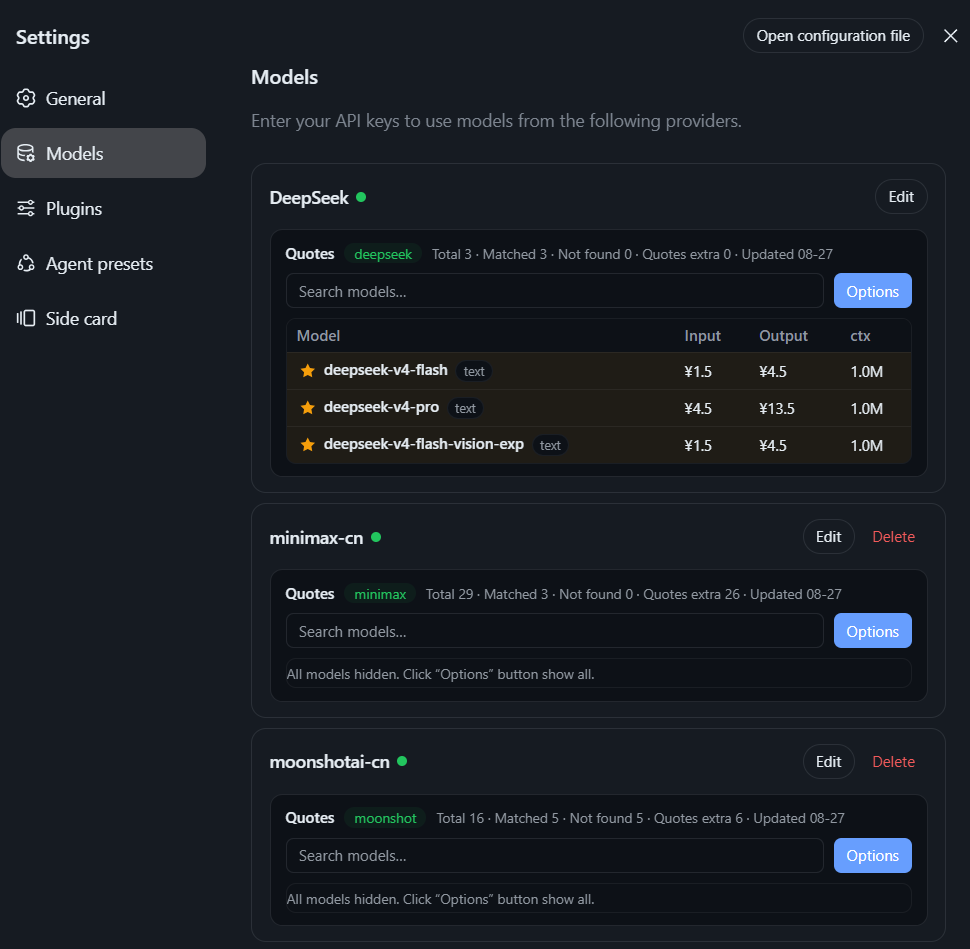Click ¥1.5 input price of deepseek-v4-flash

tap(698, 371)
